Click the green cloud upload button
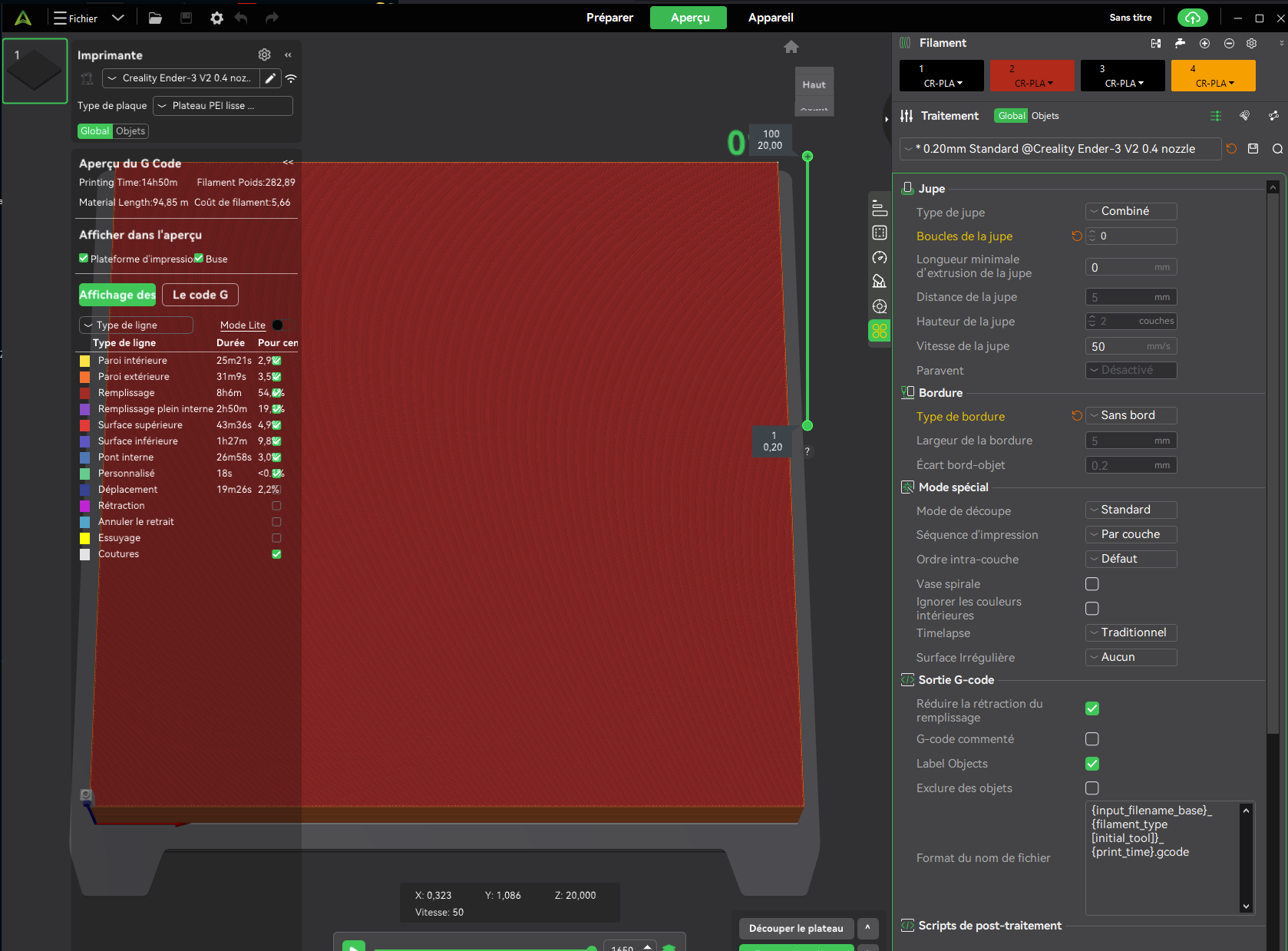Viewport: 1288px width, 951px height. click(1192, 17)
